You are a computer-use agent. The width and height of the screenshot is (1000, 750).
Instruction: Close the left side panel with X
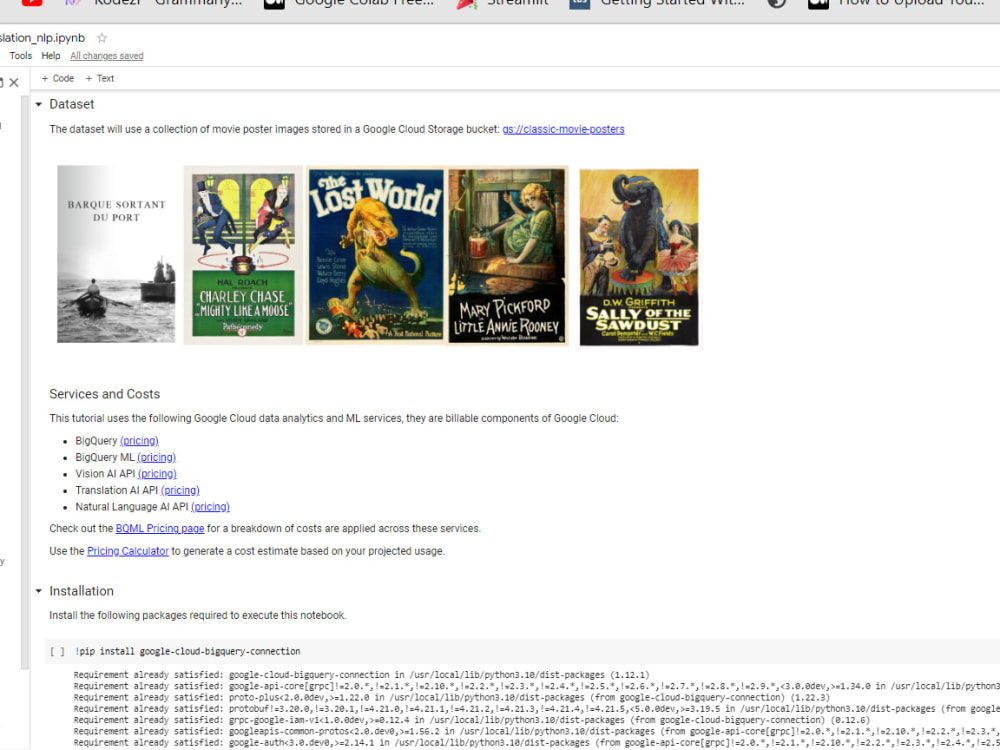pos(14,82)
